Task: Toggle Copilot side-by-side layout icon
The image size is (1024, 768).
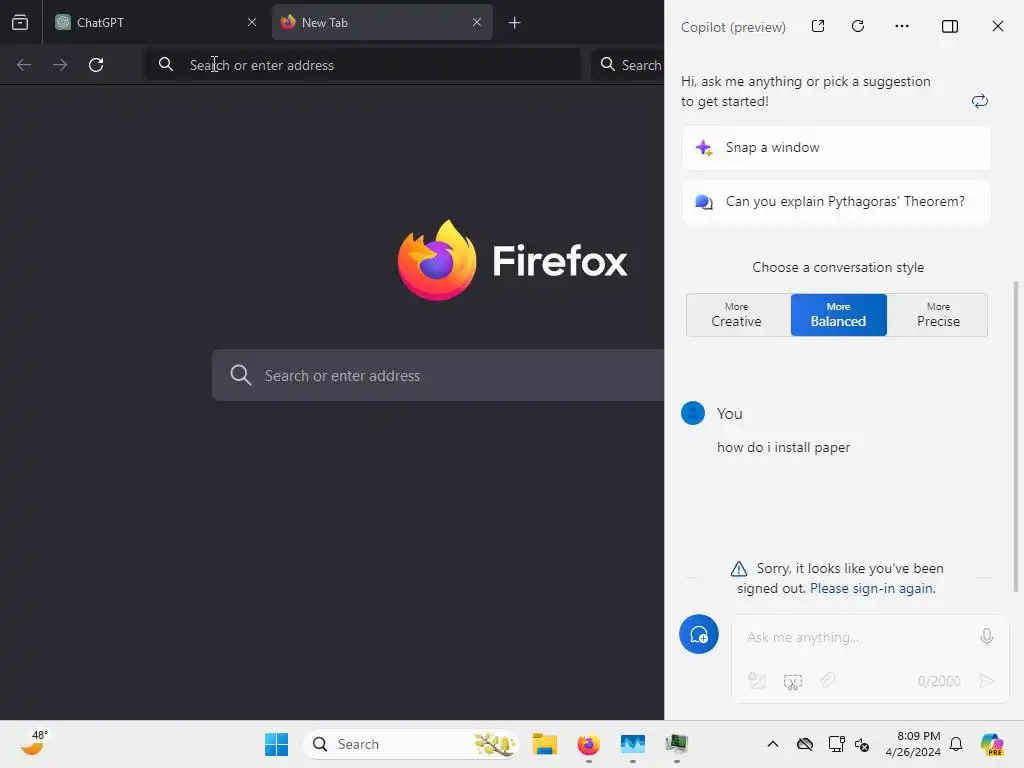Action: [x=950, y=26]
